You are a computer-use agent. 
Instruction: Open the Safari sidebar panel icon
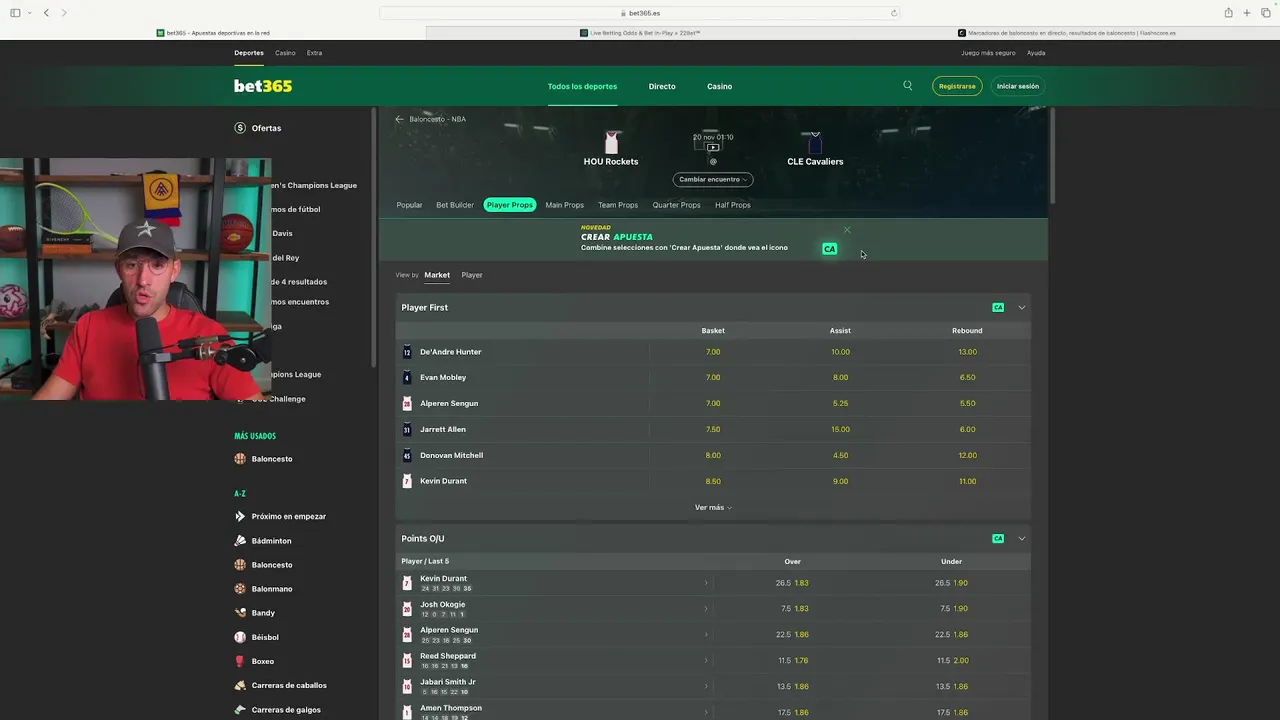pos(15,13)
